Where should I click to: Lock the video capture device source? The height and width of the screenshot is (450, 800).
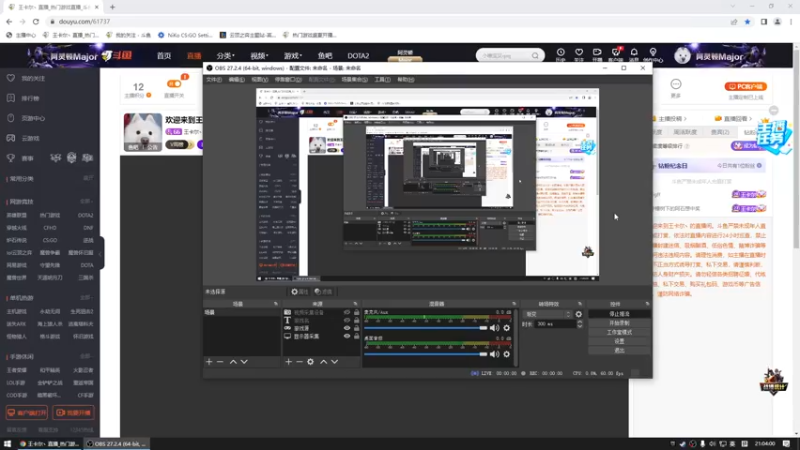[x=357, y=312]
